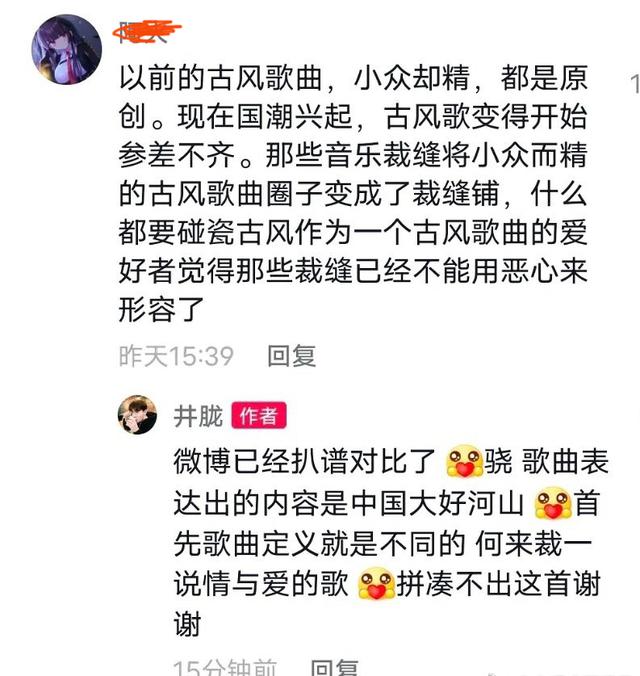
Task: Tap the scribbled-out username of first commenter
Action: 147,32
